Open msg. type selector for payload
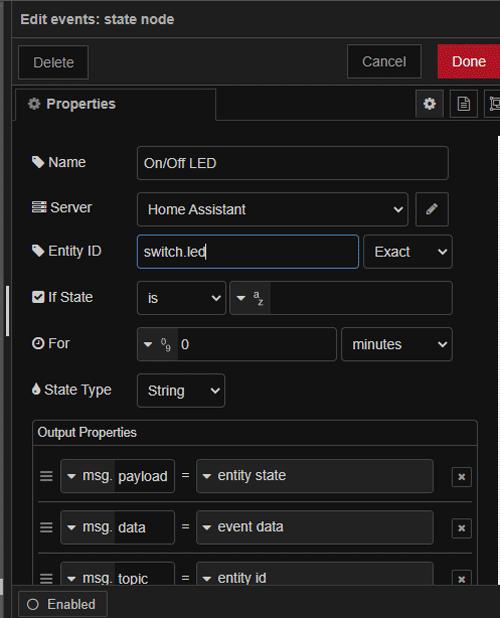 pyautogui.click(x=88, y=476)
